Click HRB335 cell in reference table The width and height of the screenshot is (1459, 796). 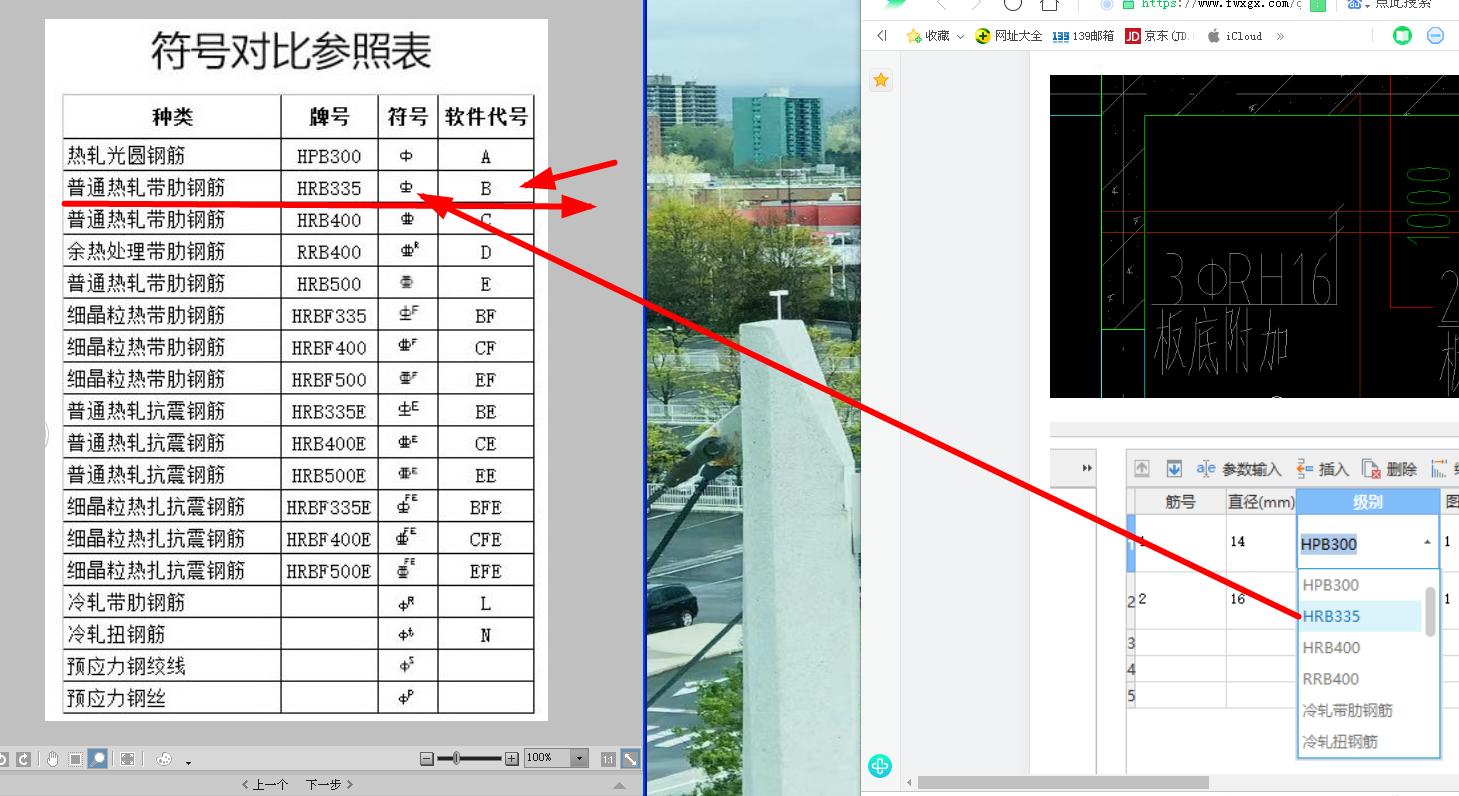[329, 188]
